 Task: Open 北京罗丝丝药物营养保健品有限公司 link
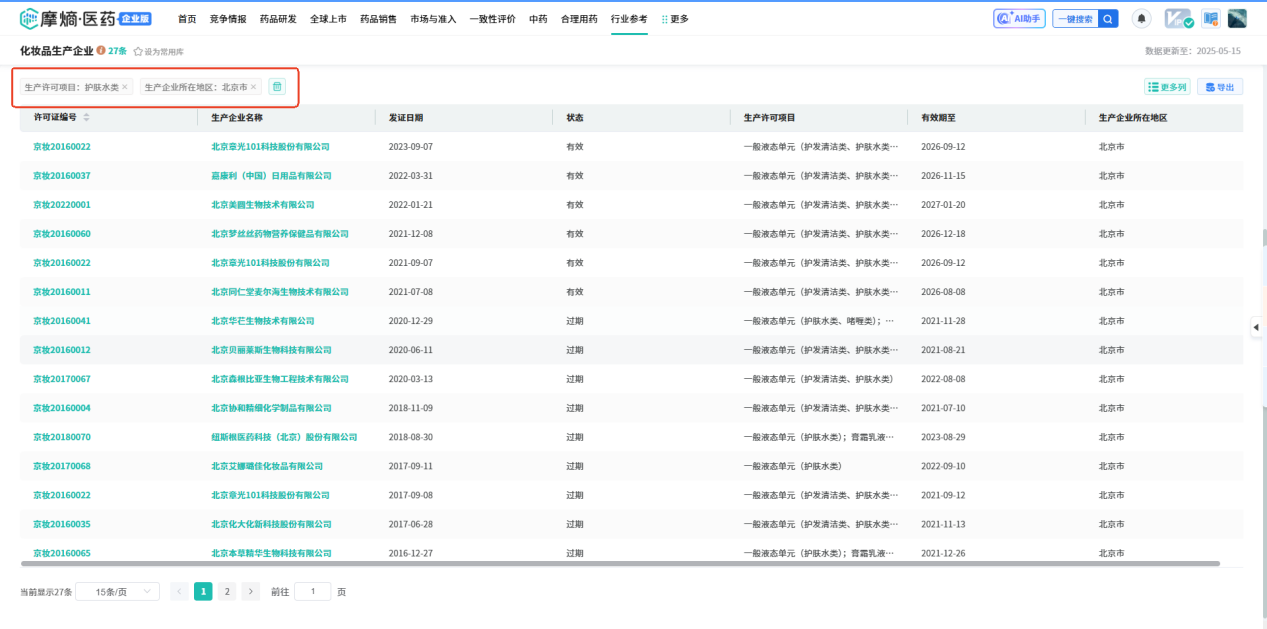click(280, 234)
